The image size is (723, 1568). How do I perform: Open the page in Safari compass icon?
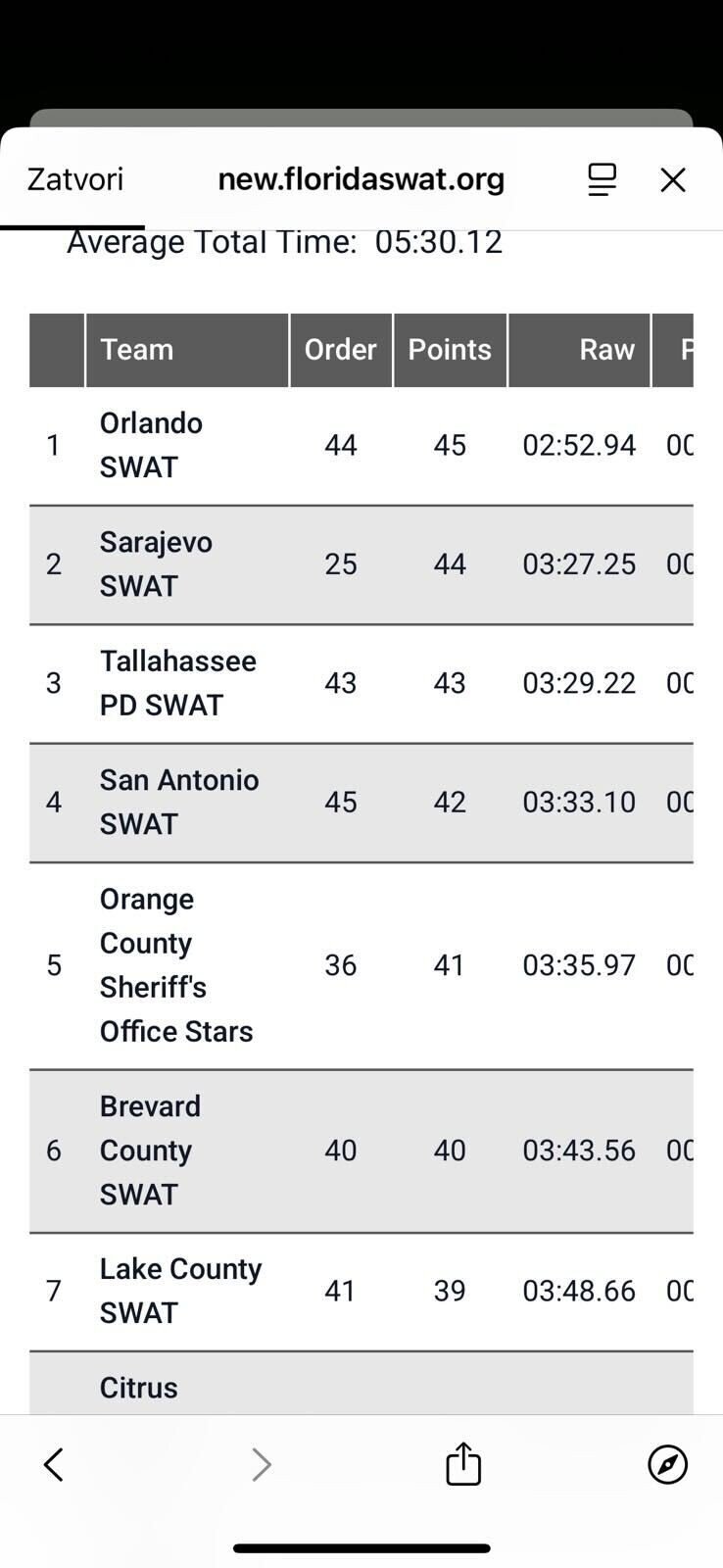668,1465
